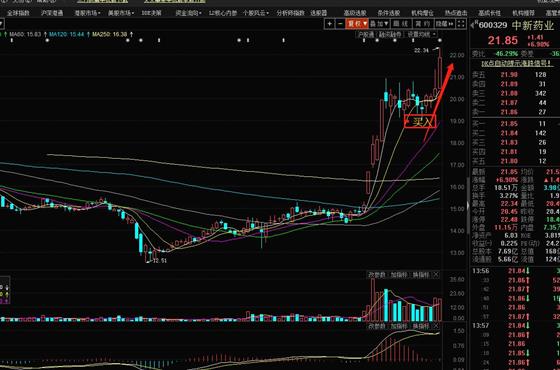Open the 叠加 overlay dropdown
This screenshot has height=370, width=560.
pyautogui.click(x=379, y=24)
